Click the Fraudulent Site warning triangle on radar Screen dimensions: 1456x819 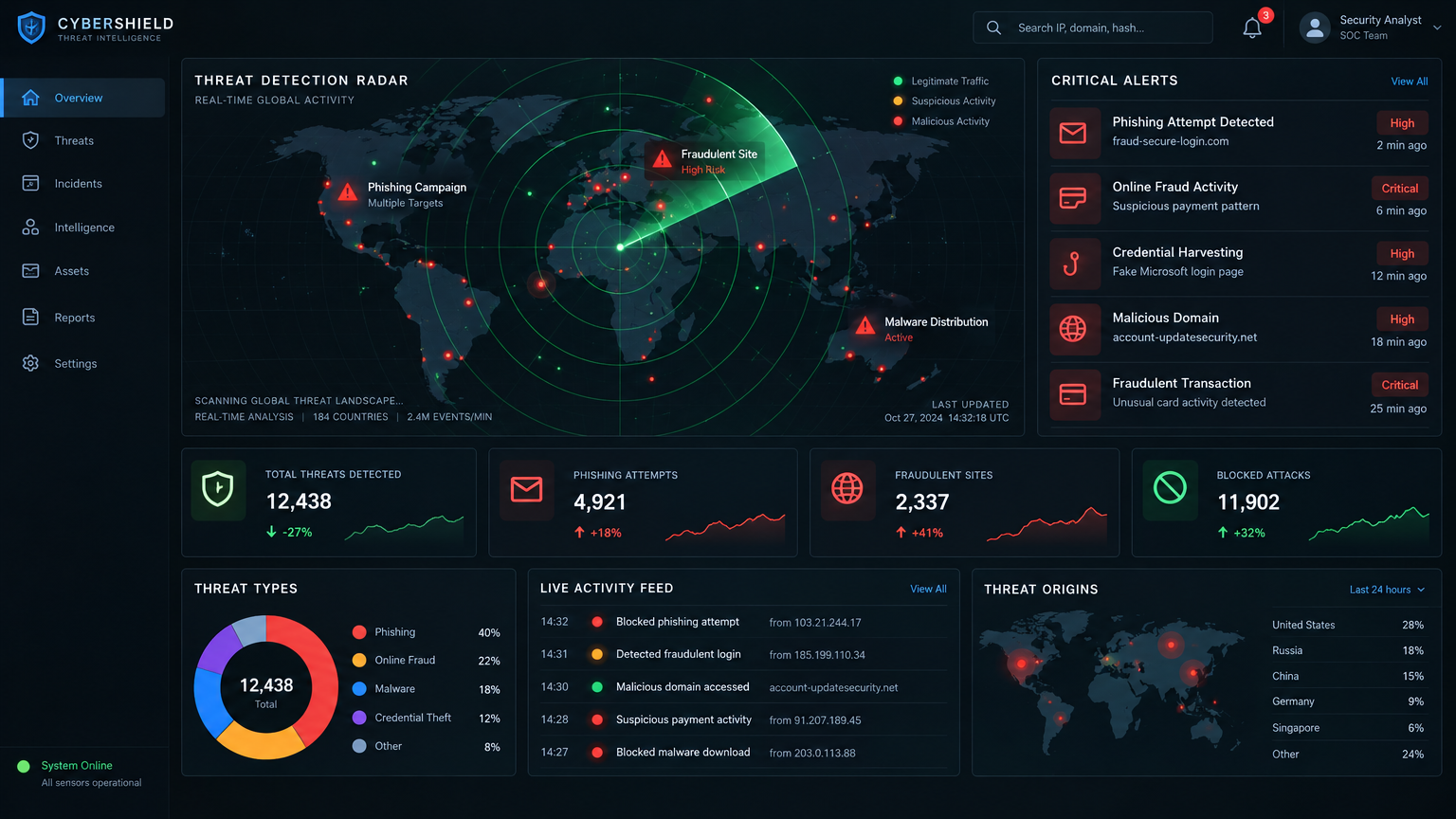click(x=663, y=159)
